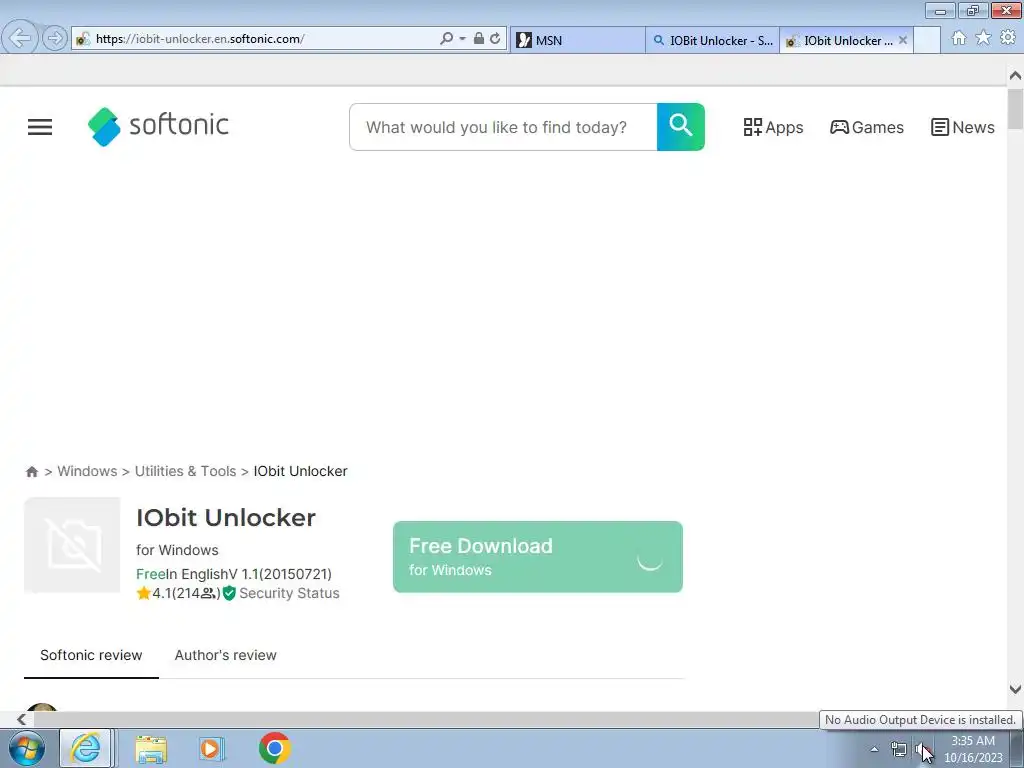Screen dimensions: 1024x768
Task: Click the version text V 1.1(20150721)
Action: pyautogui.click(x=280, y=574)
